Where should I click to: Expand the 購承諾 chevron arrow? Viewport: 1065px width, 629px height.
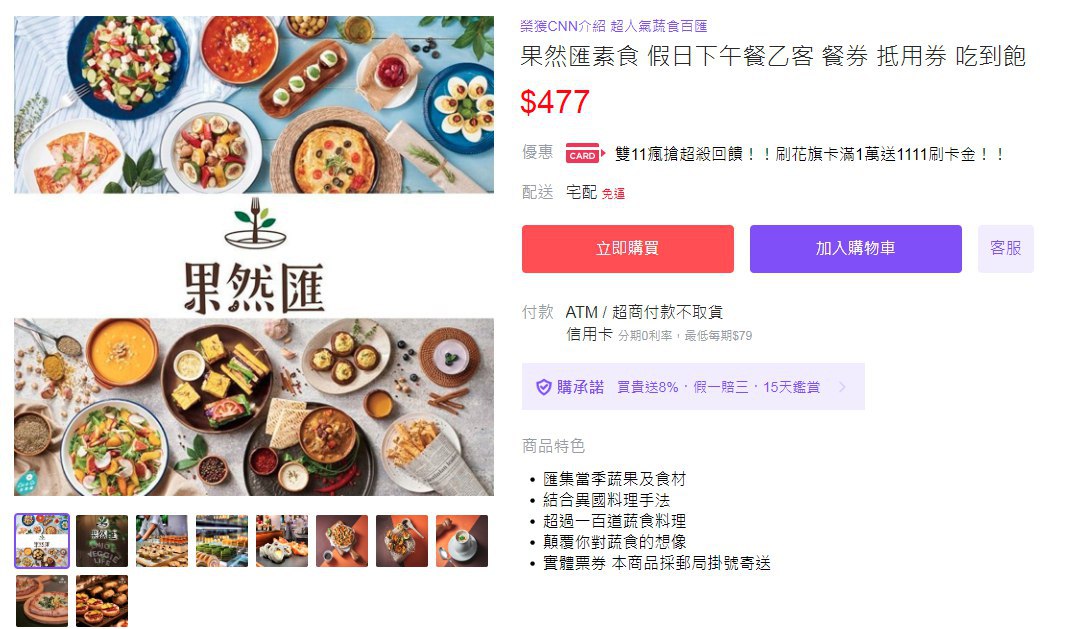coord(842,387)
